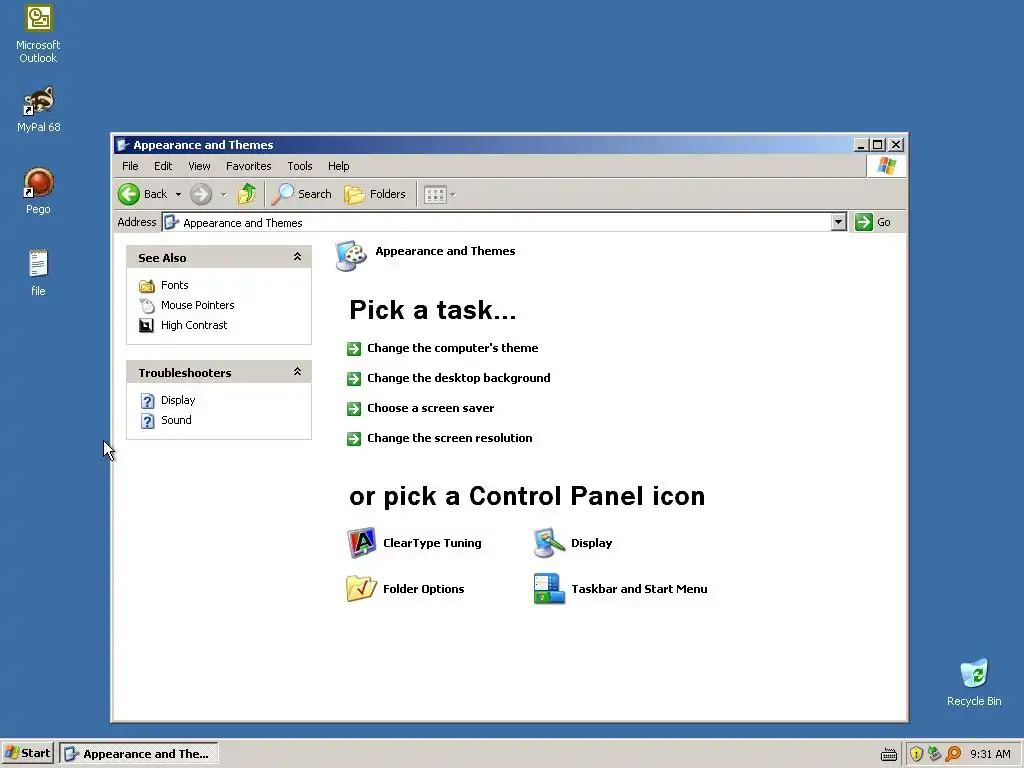The height and width of the screenshot is (768, 1024).
Task: Click the orange magnifier tray icon
Action: tap(953, 754)
